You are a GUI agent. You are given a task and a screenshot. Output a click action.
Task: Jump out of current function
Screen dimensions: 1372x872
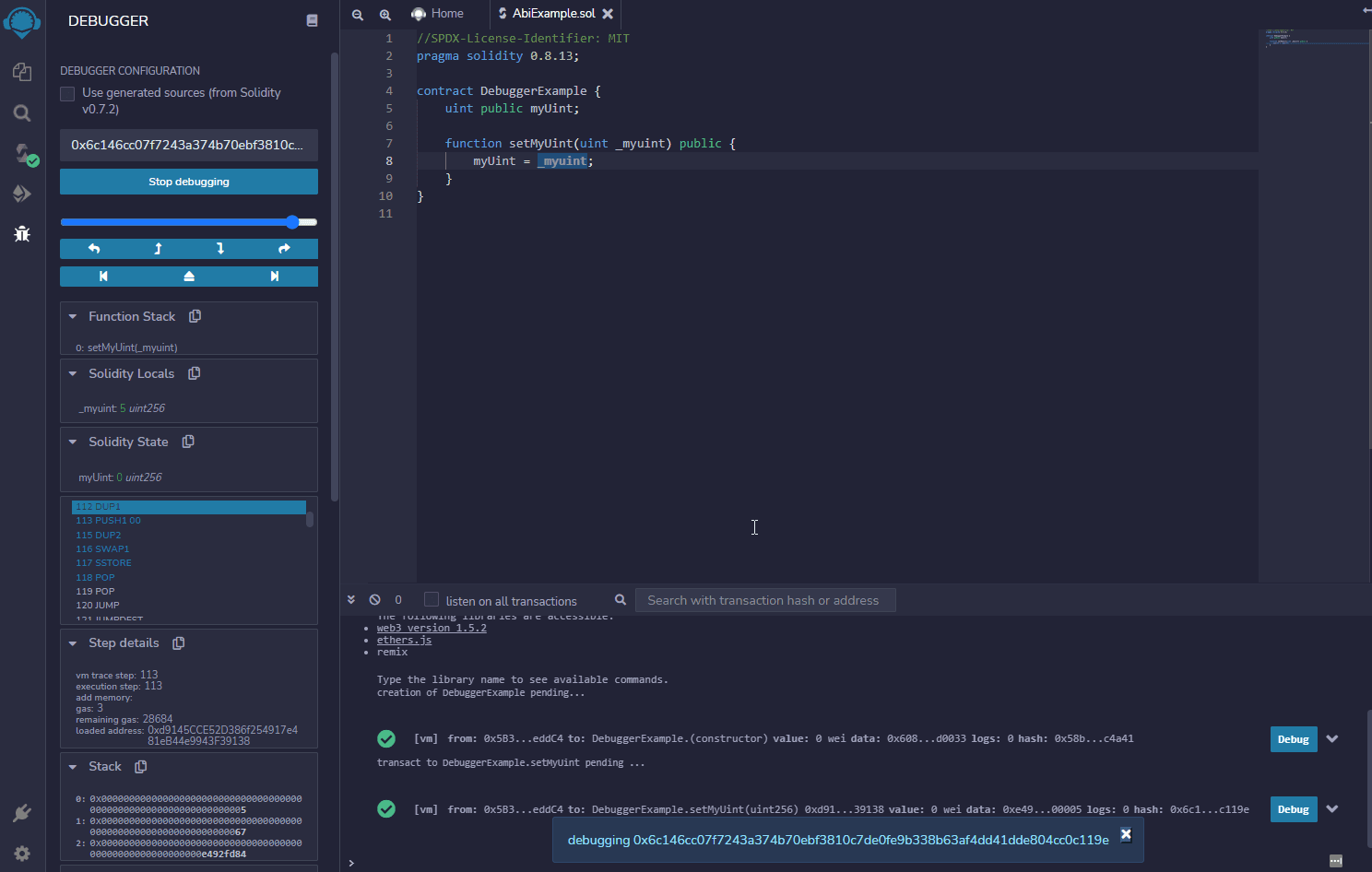tap(189, 277)
